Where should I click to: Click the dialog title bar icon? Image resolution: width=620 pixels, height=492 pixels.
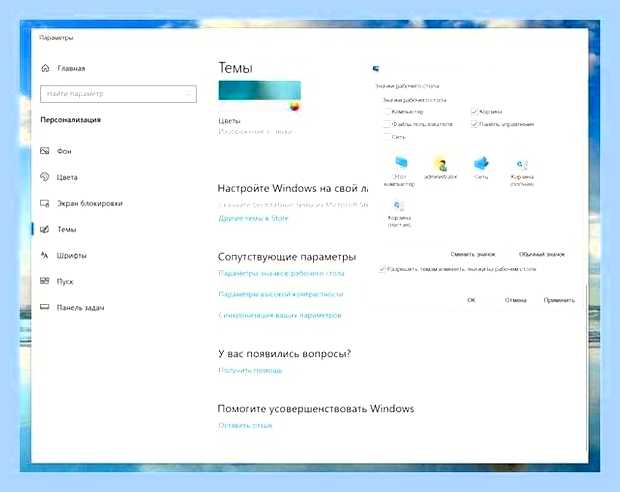coord(376,69)
